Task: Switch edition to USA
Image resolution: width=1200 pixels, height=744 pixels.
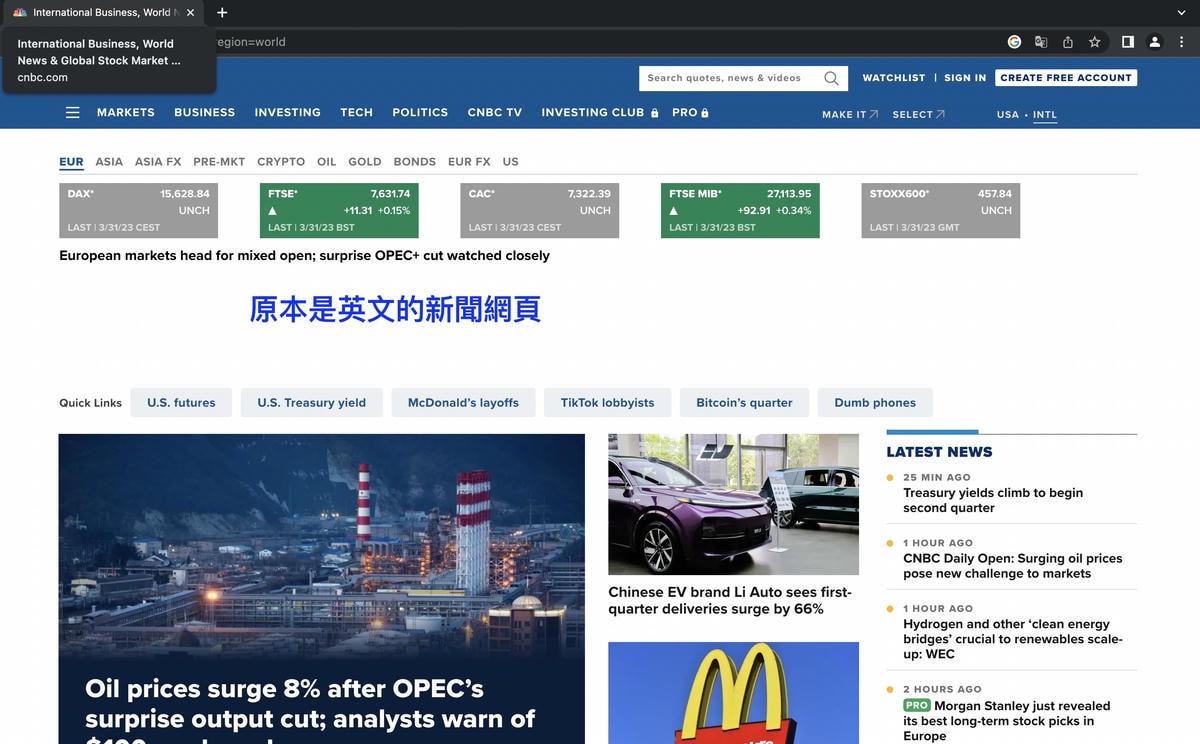Action: (1007, 115)
